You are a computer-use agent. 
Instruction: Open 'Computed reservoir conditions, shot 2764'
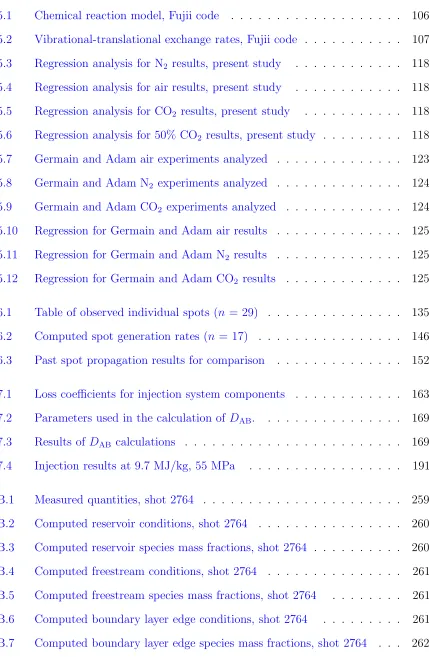coord(141,524)
